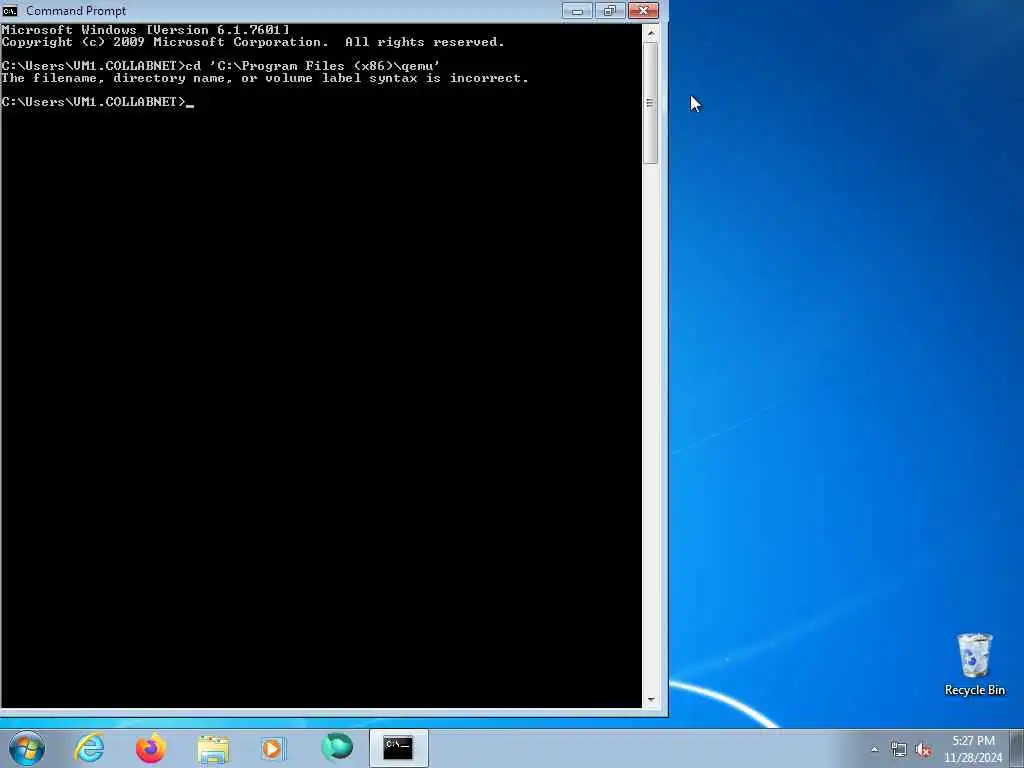Click the Copyright 2009 Microsoft Corporation line
The width and height of the screenshot is (1024, 768).
tap(253, 42)
